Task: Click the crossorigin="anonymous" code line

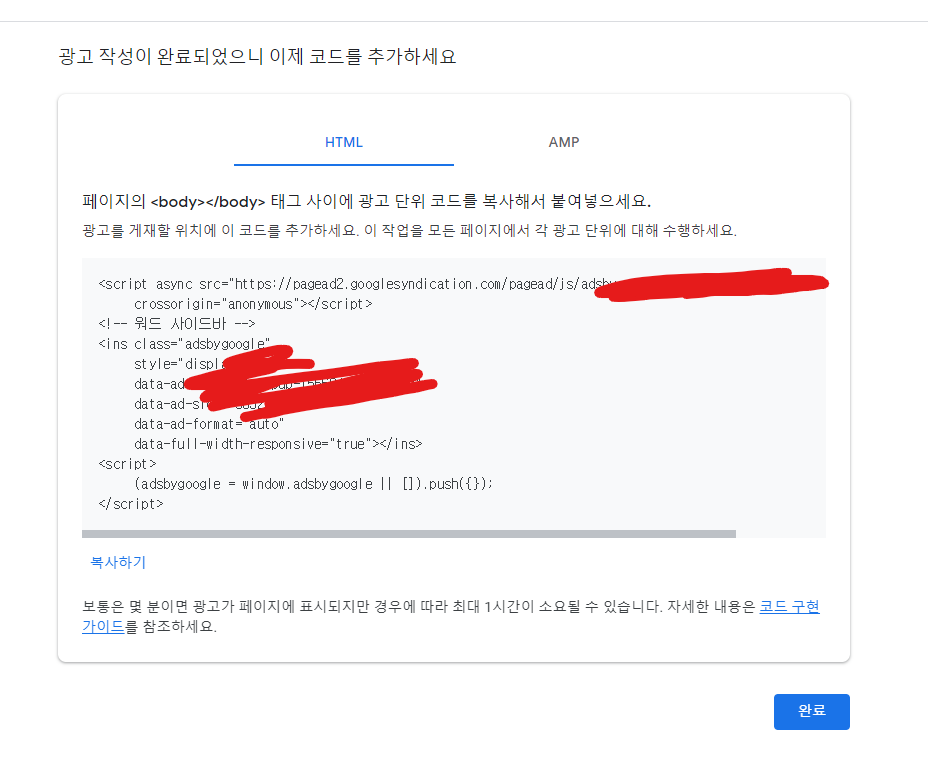Action: point(253,304)
